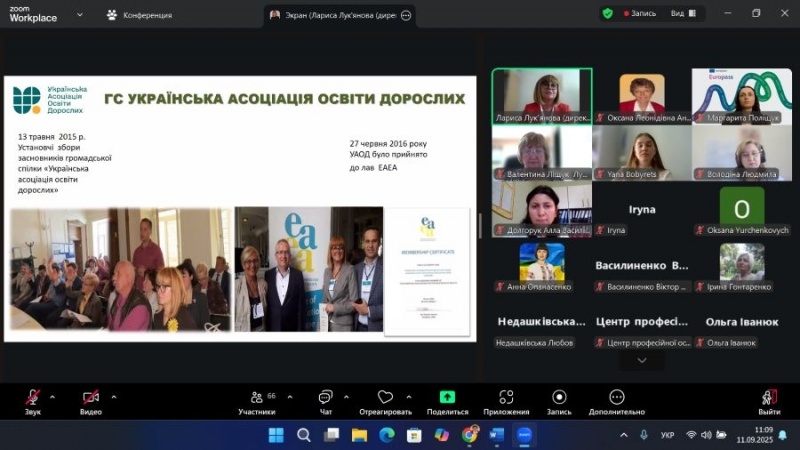Unmute the microphone with Звук button
The image size is (800, 450).
click(x=33, y=398)
